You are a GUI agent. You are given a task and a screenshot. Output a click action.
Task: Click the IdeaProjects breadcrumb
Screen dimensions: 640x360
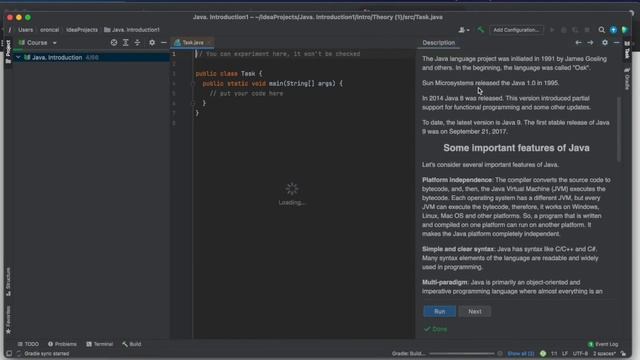click(82, 30)
